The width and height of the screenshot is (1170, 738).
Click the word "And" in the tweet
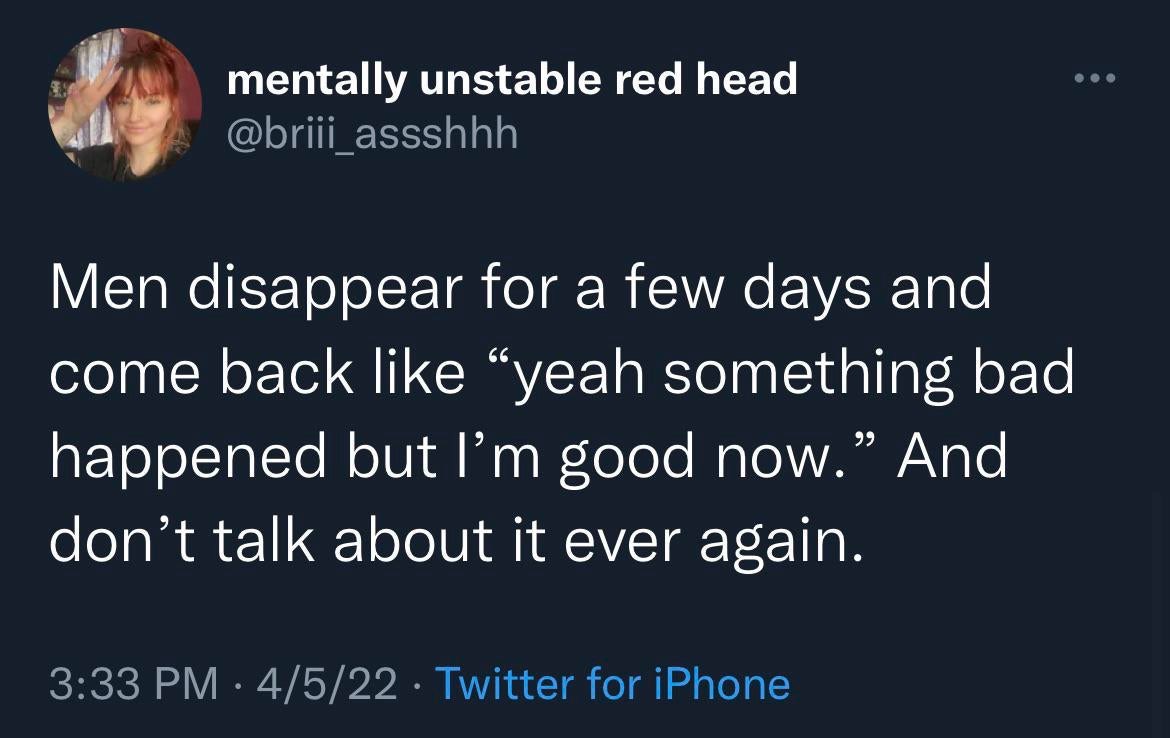tap(952, 456)
